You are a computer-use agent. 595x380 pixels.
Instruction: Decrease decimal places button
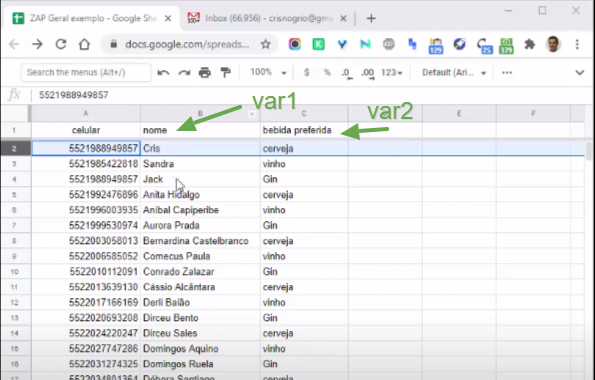pos(347,73)
